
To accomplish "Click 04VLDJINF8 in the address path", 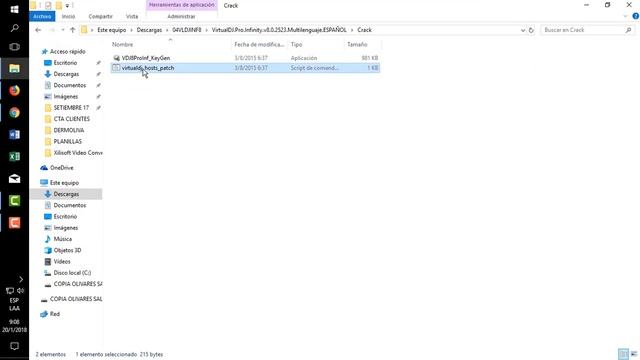I will tap(187, 30).
